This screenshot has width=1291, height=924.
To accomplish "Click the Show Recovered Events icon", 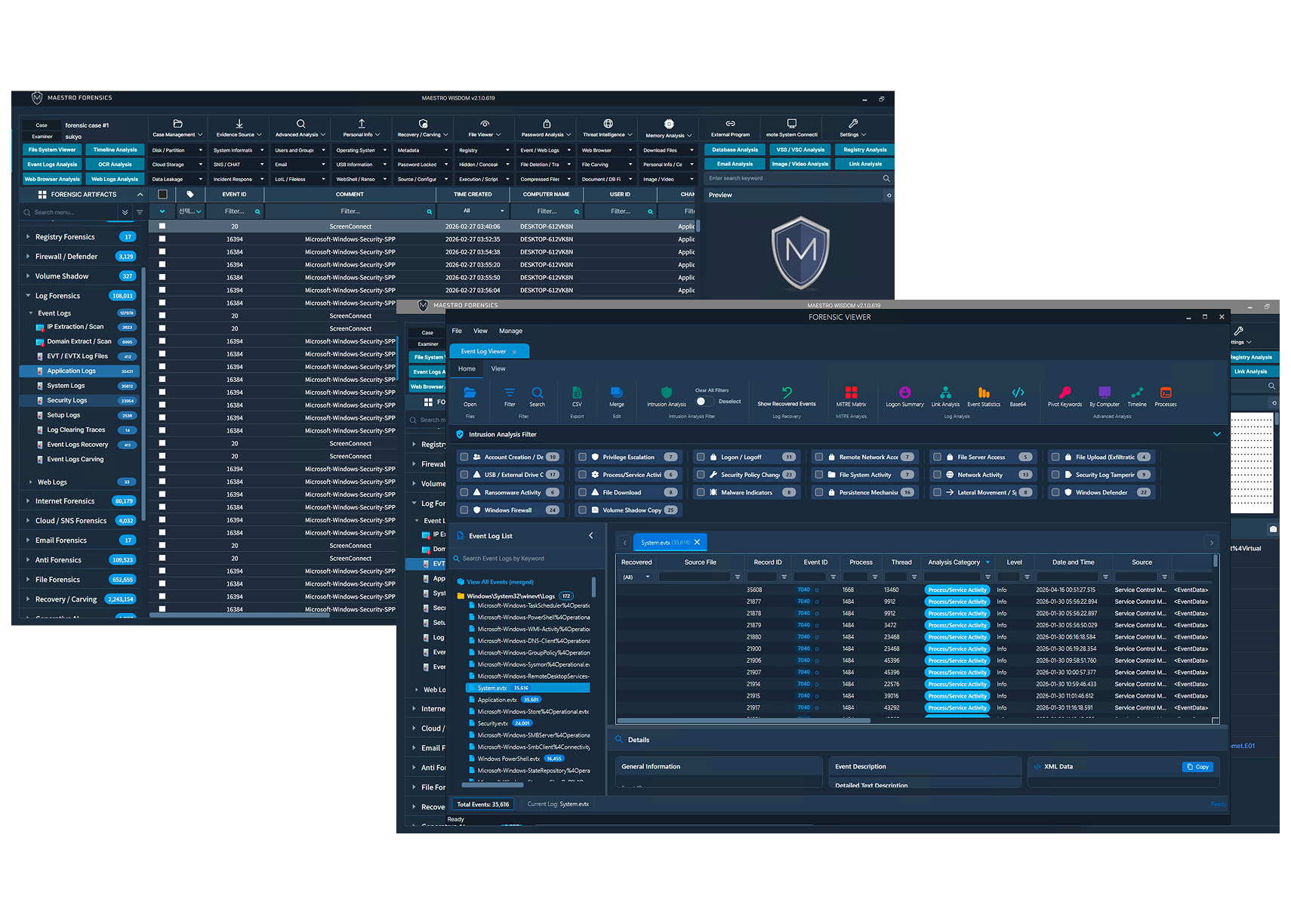I will 787,393.
